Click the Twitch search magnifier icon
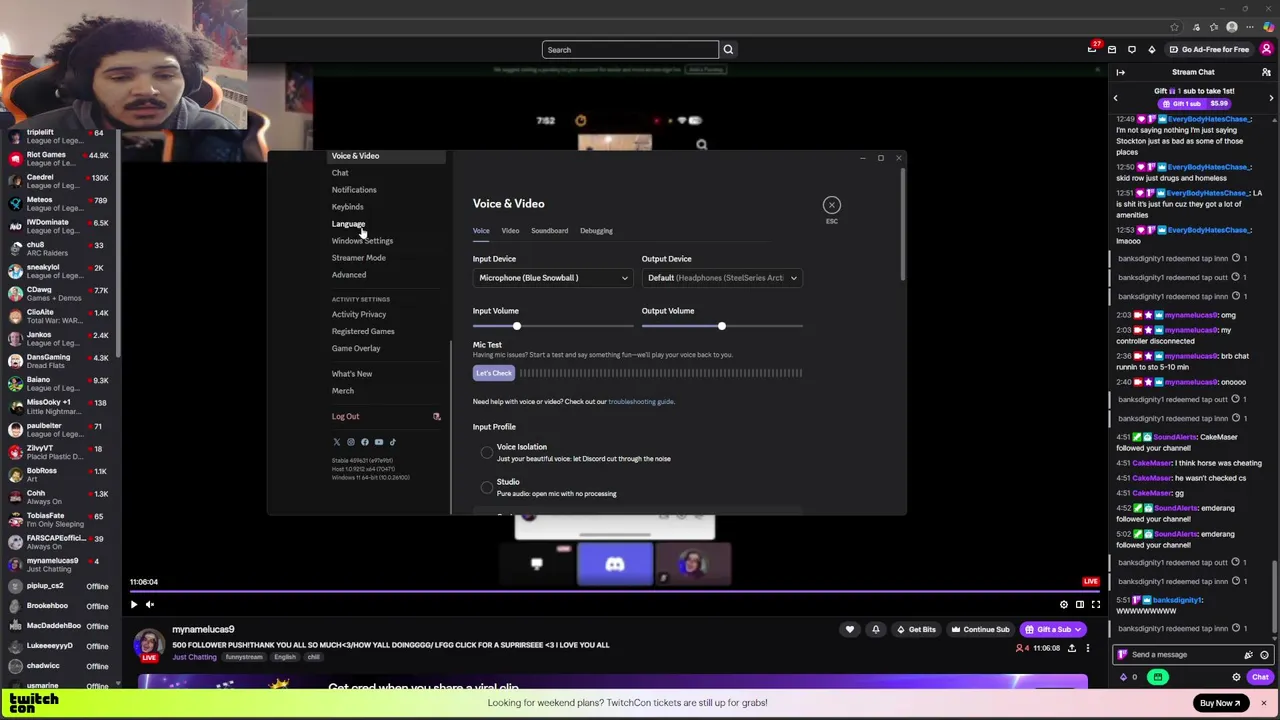The image size is (1280, 720). pyautogui.click(x=728, y=49)
